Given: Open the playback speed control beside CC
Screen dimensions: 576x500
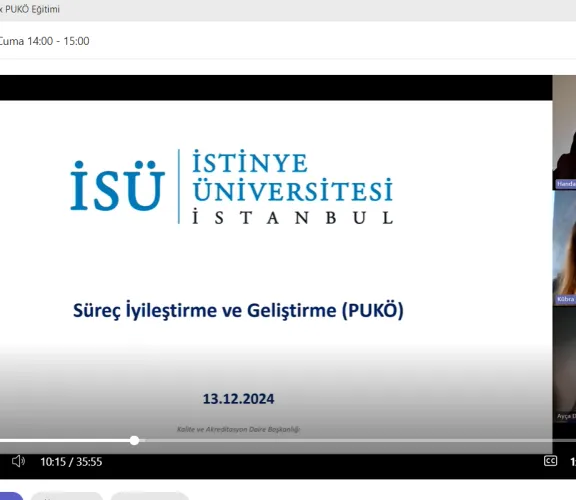Looking at the screenshot, I should pyautogui.click(x=572, y=461).
